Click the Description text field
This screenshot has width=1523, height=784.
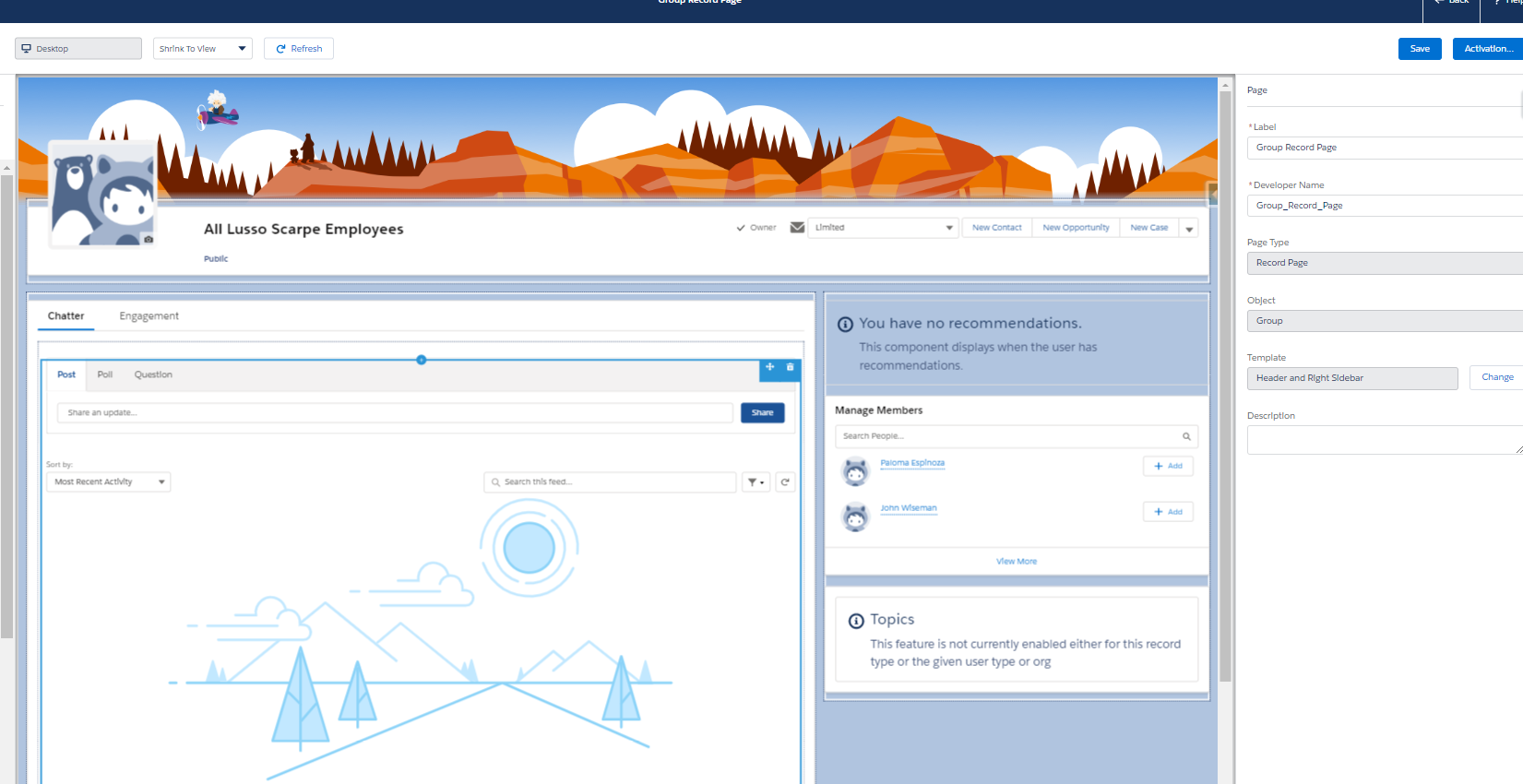1384,440
